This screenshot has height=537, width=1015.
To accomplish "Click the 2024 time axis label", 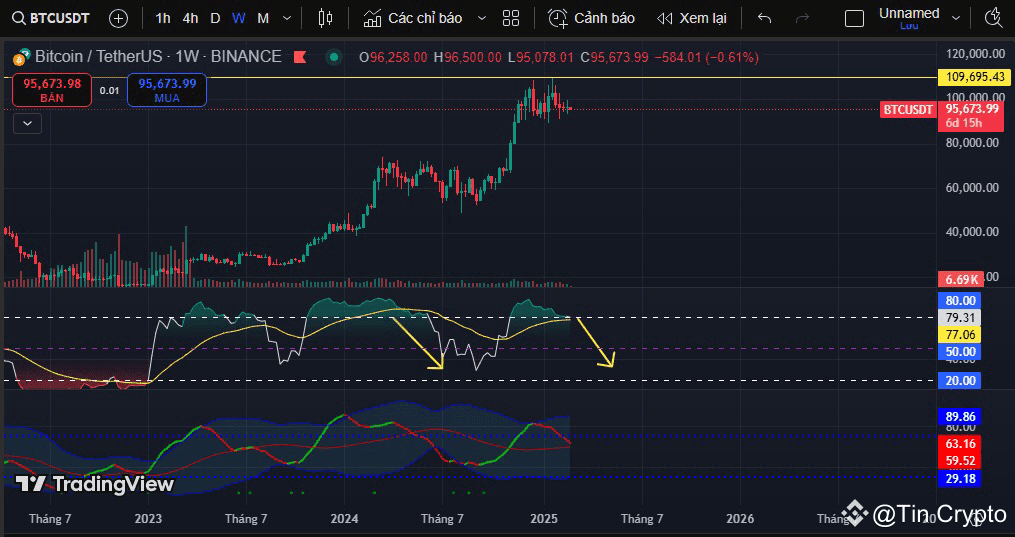I will click(x=344, y=519).
